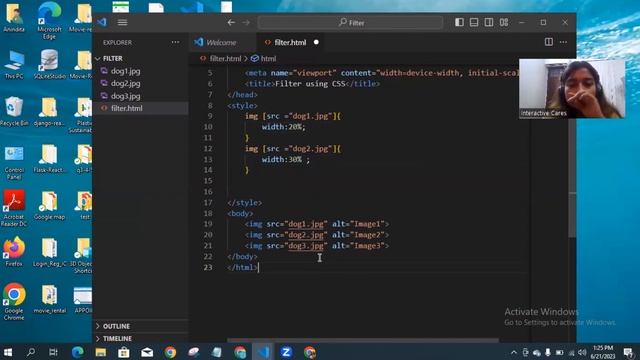Split the editor to the right

(x=549, y=42)
